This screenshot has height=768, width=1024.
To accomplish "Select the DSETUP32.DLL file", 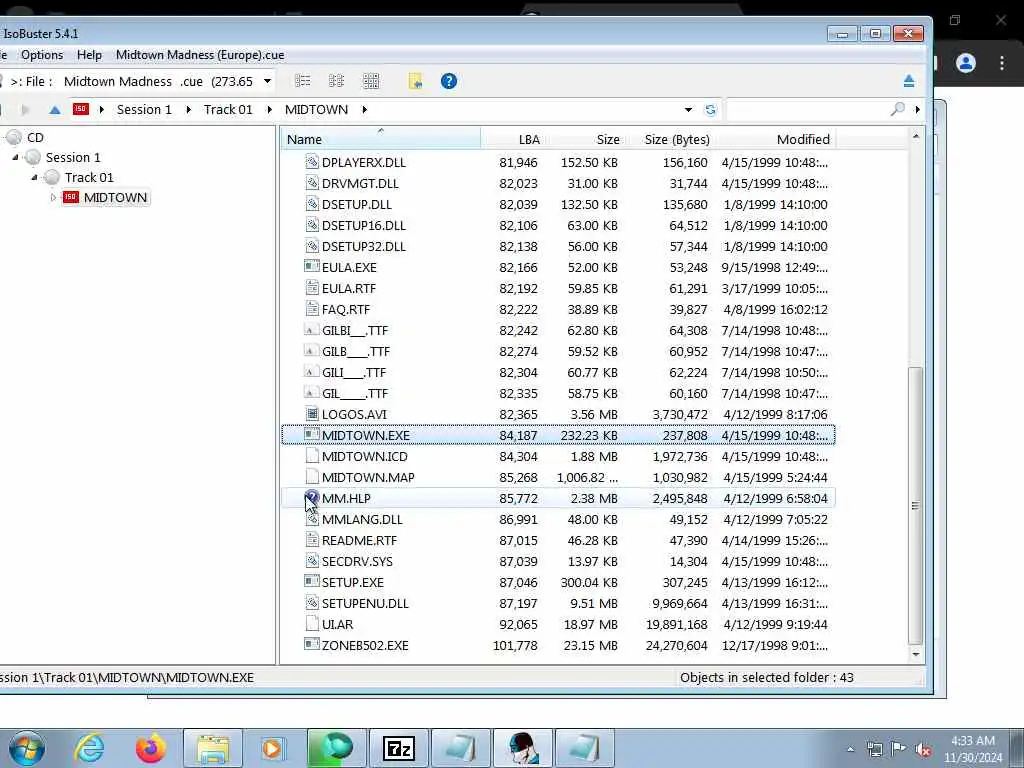I will pyautogui.click(x=364, y=246).
